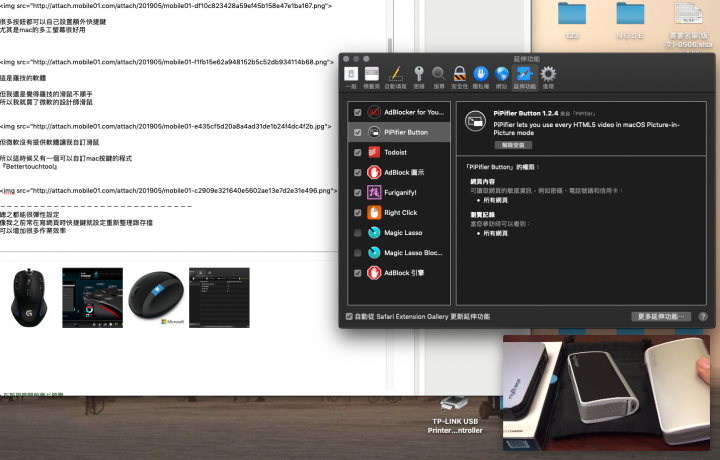Click the 可以增加很多作業效率 line in editor

coord(33,231)
